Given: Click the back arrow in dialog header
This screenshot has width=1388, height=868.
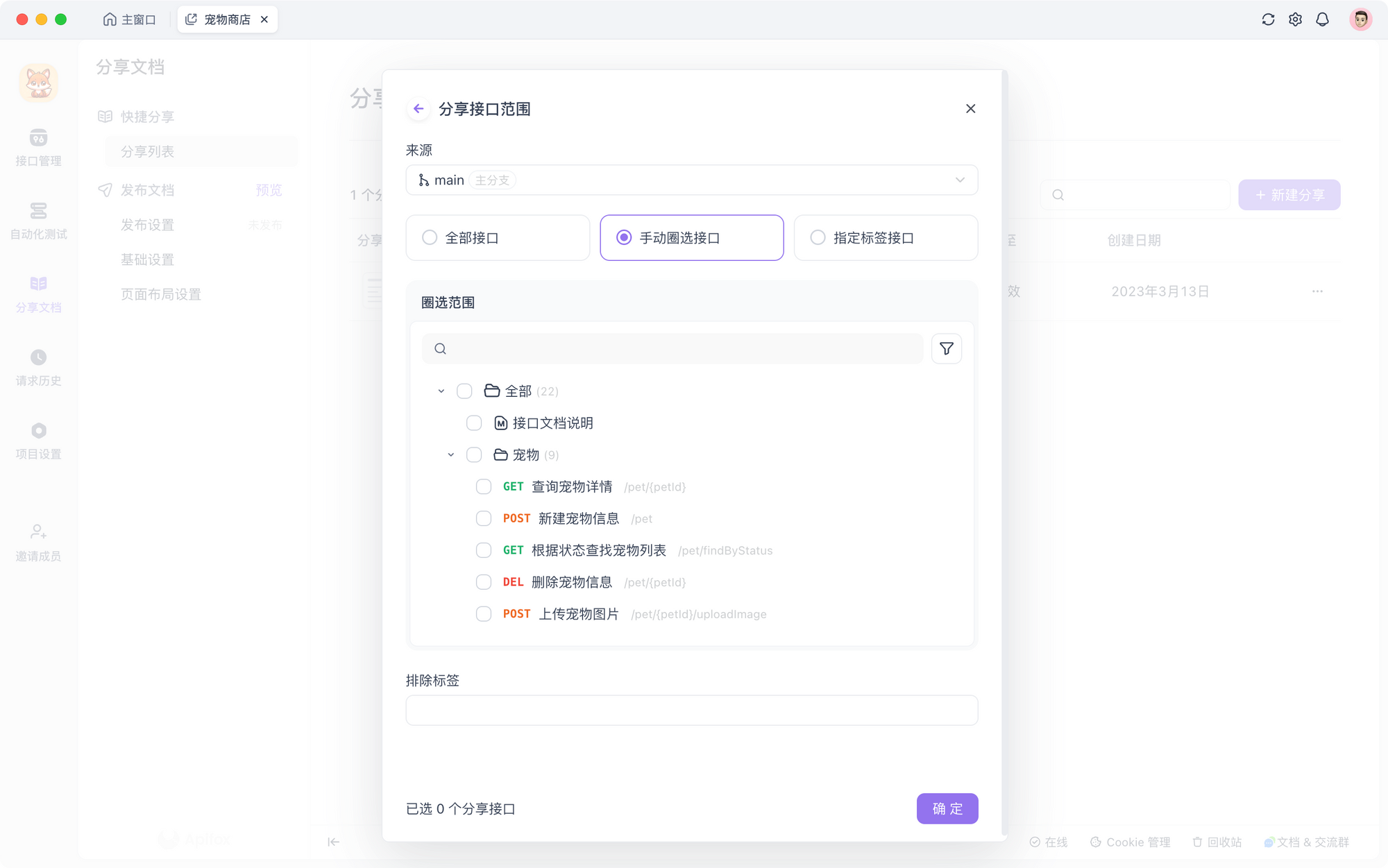Looking at the screenshot, I should point(418,108).
